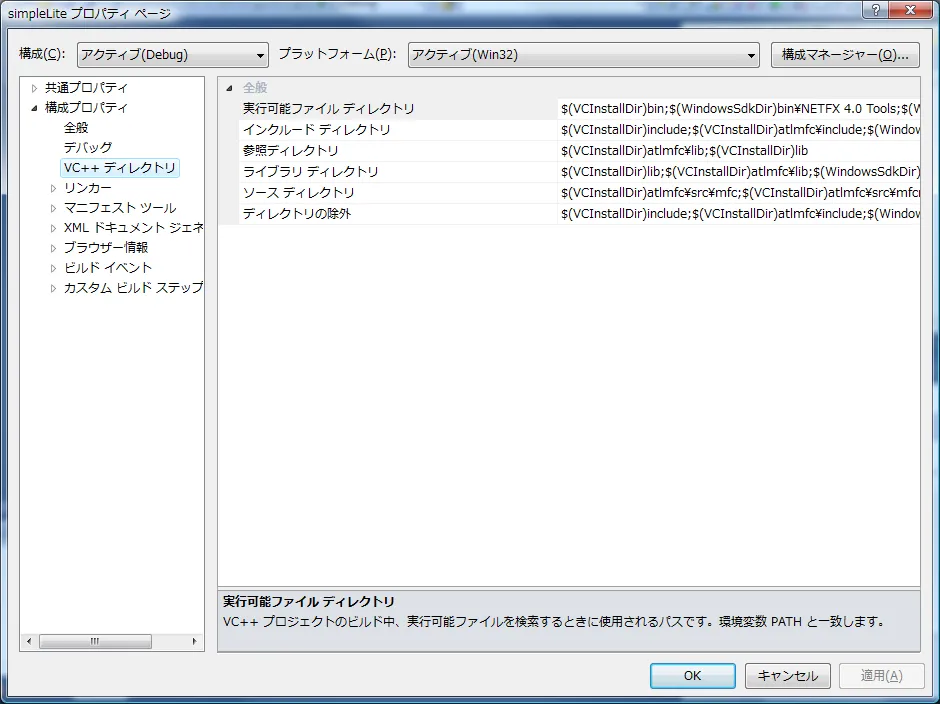Image resolution: width=940 pixels, height=704 pixels.
Task: Click the ソース ディレクトリ value field
Action: [739, 192]
